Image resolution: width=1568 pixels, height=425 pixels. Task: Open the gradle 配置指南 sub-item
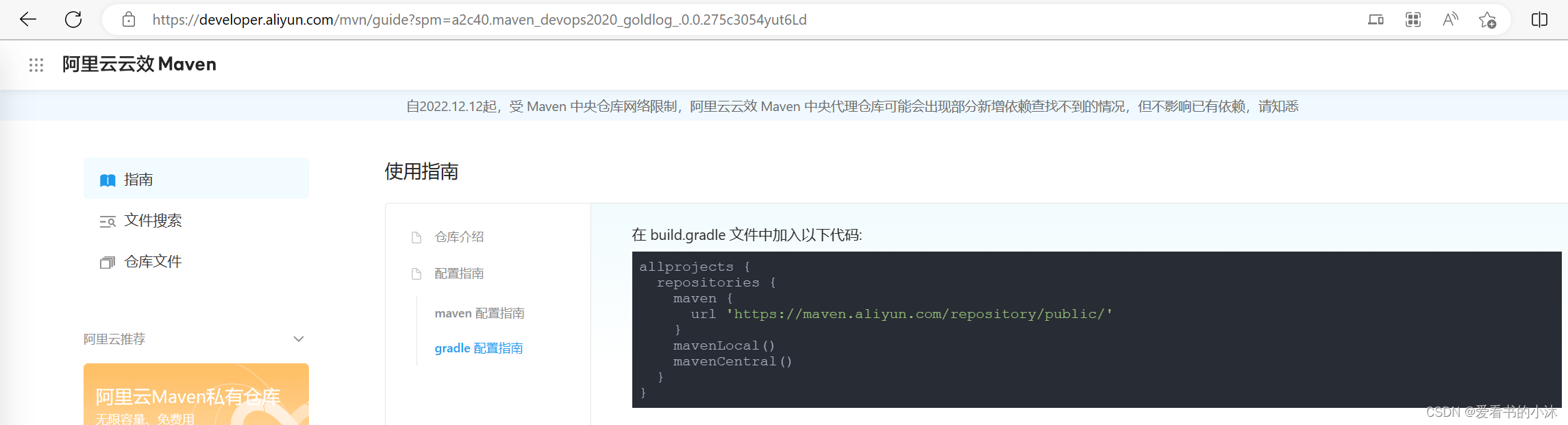pos(479,348)
